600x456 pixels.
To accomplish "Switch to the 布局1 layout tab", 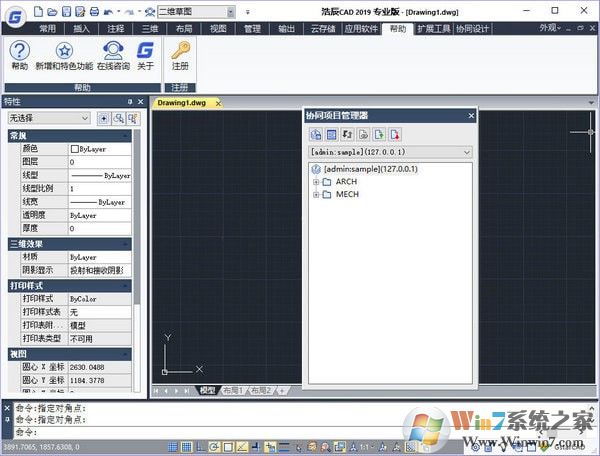I will tap(232, 390).
